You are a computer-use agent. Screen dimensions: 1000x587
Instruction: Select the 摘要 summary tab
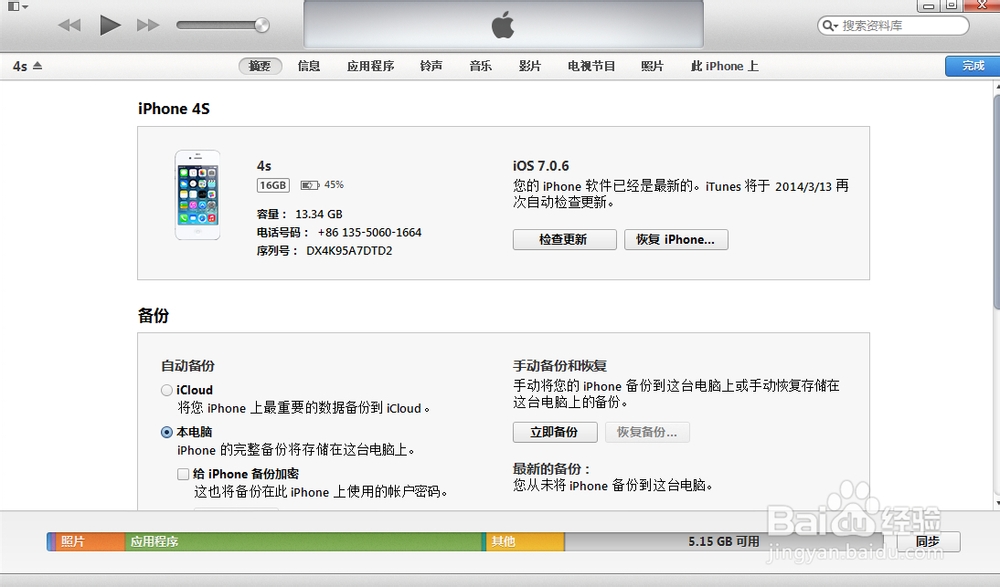tap(260, 66)
